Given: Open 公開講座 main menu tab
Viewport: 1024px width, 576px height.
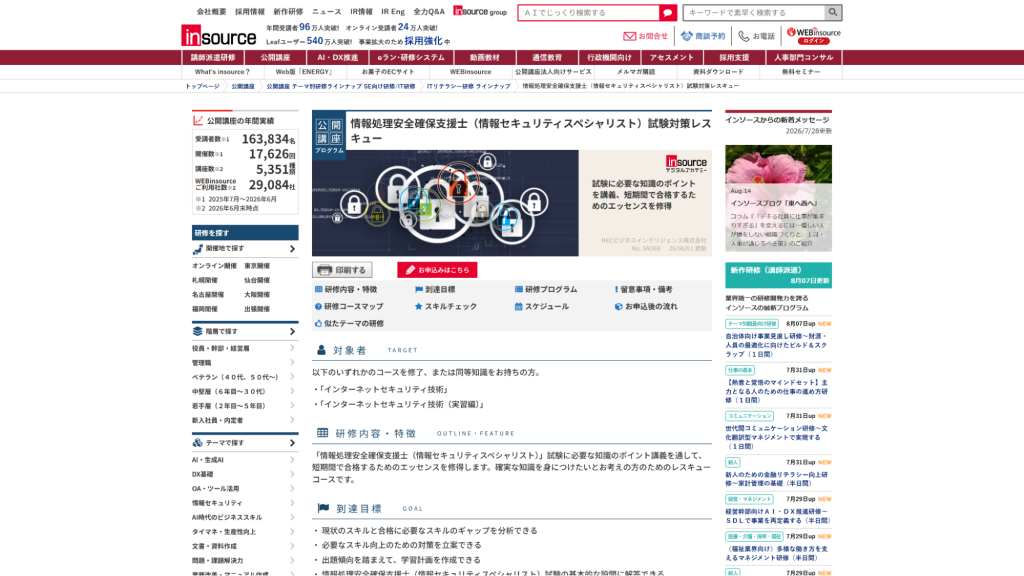Looking at the screenshot, I should (x=275, y=57).
